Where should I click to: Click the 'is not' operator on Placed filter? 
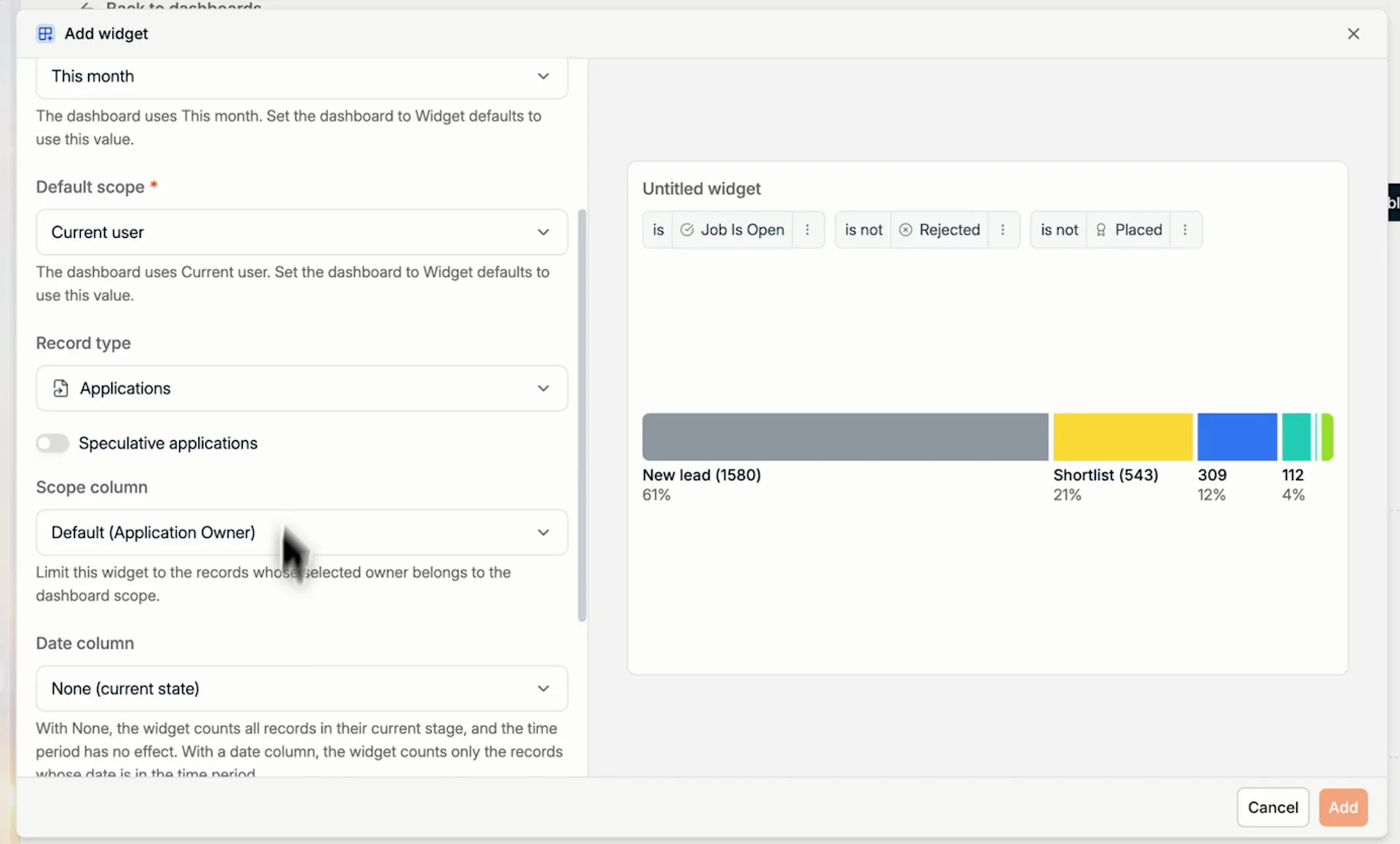(x=1059, y=230)
